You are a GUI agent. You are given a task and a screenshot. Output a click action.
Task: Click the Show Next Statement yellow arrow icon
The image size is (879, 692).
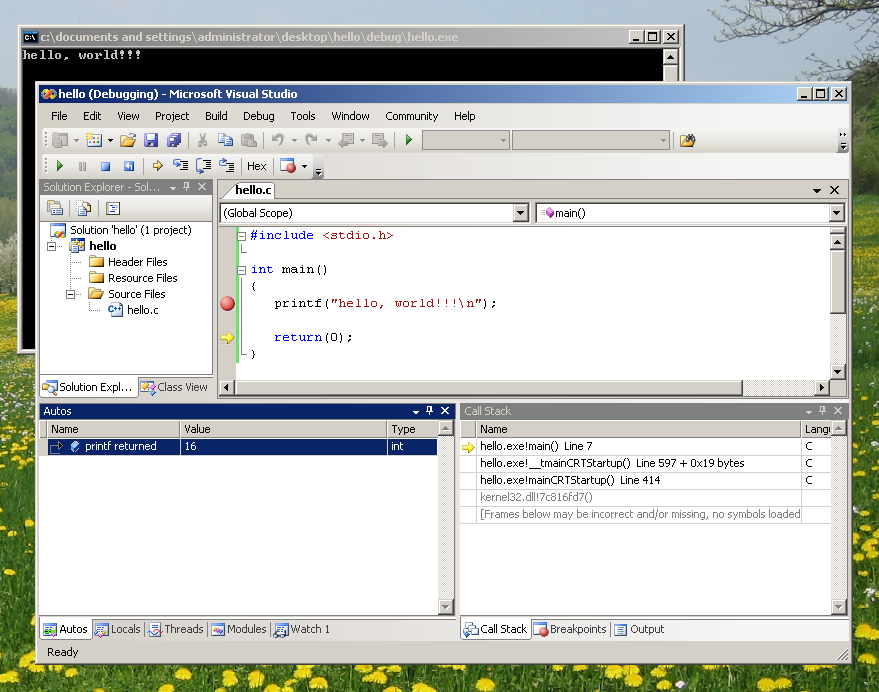158,166
